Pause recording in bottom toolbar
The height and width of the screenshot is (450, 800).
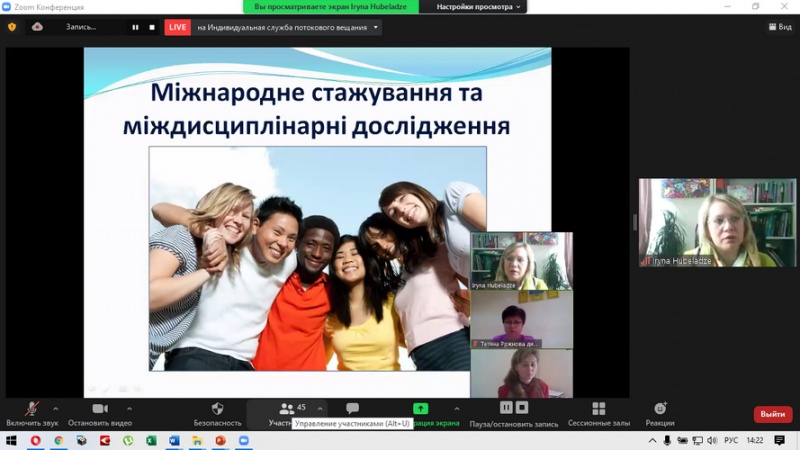click(506, 407)
